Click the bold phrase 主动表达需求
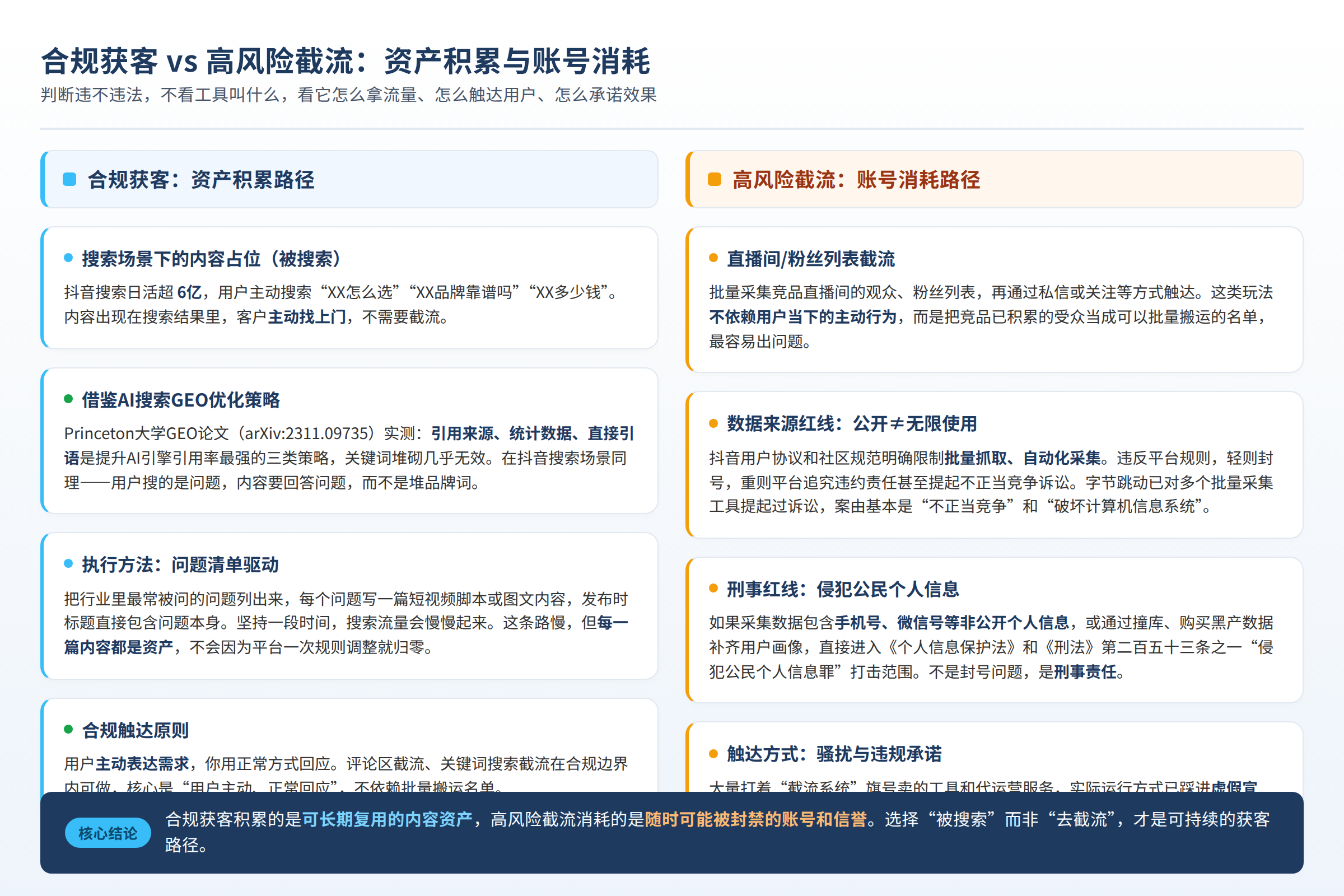Image resolution: width=1344 pixels, height=896 pixels. pos(142,763)
